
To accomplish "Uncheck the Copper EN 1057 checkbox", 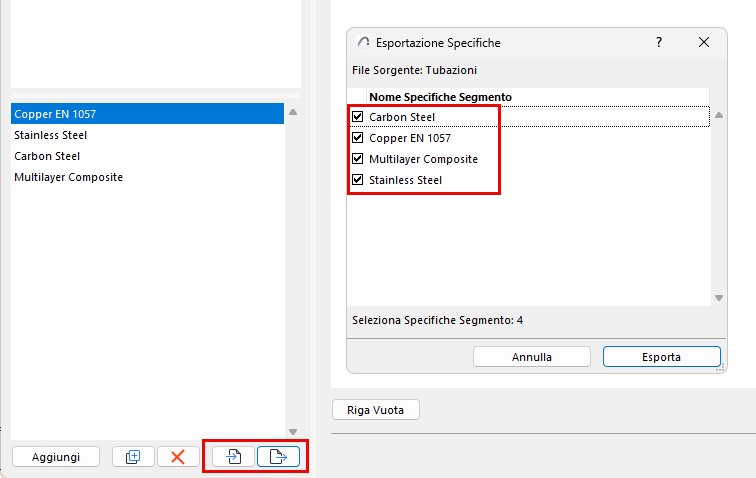I will 358,138.
